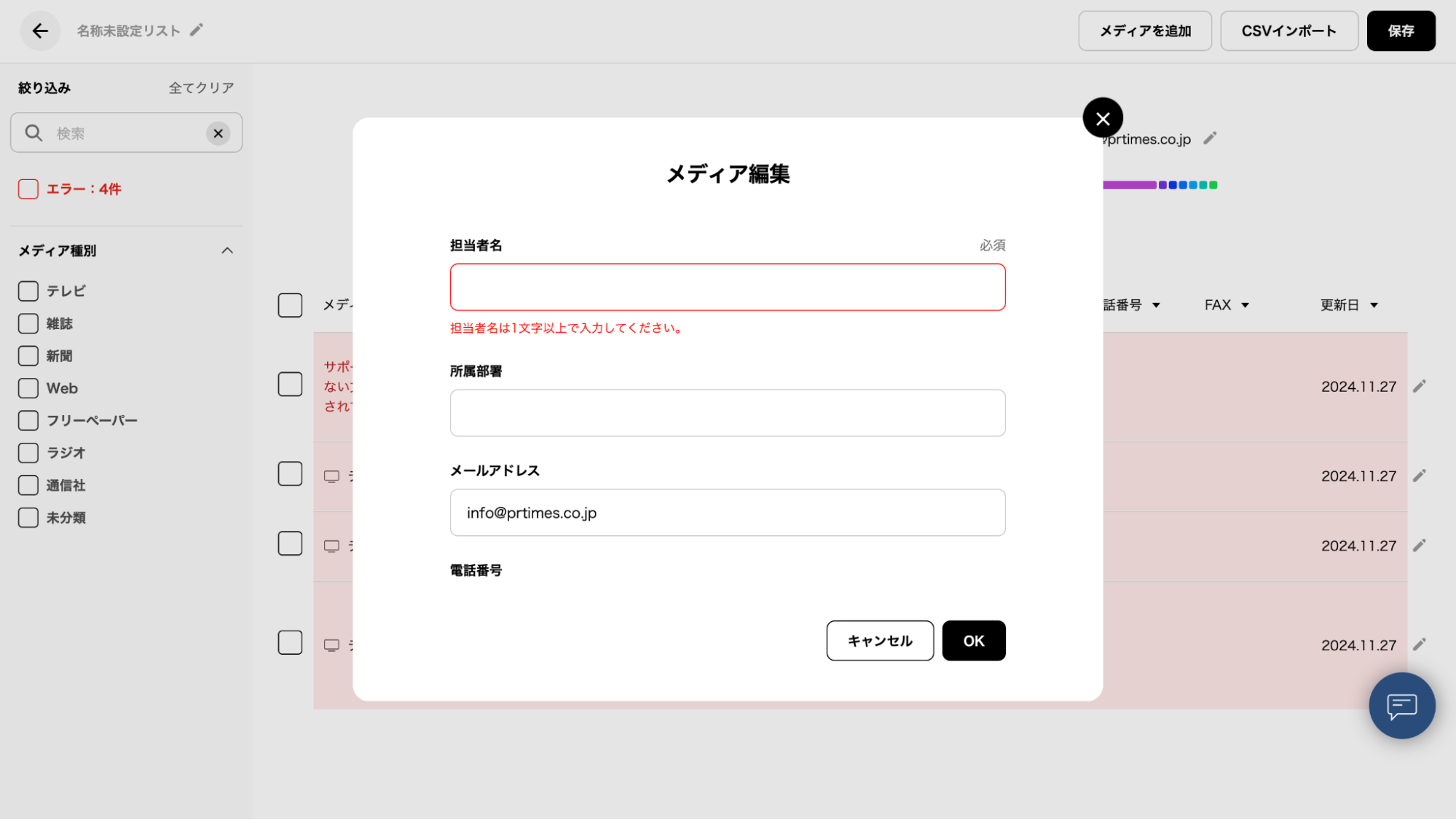Check the Web media type checkbox

[28, 388]
